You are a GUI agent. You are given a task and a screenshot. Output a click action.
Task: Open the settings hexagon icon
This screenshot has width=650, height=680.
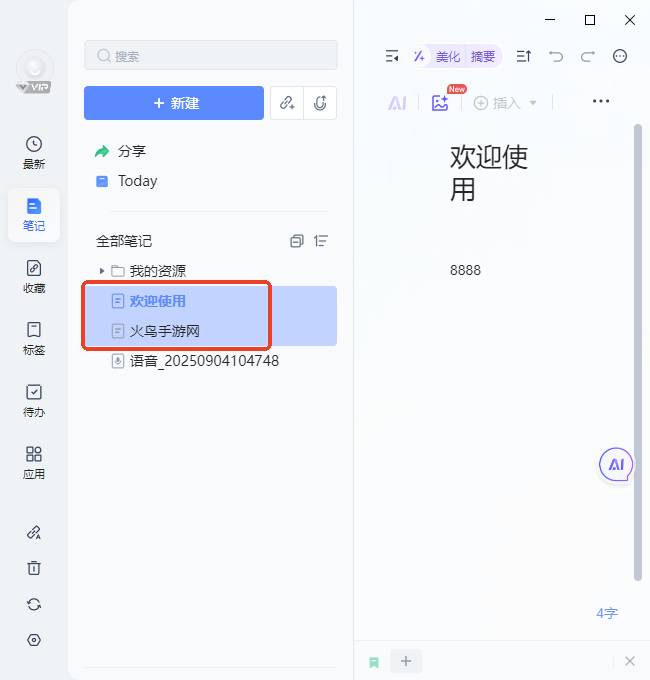pos(34,640)
